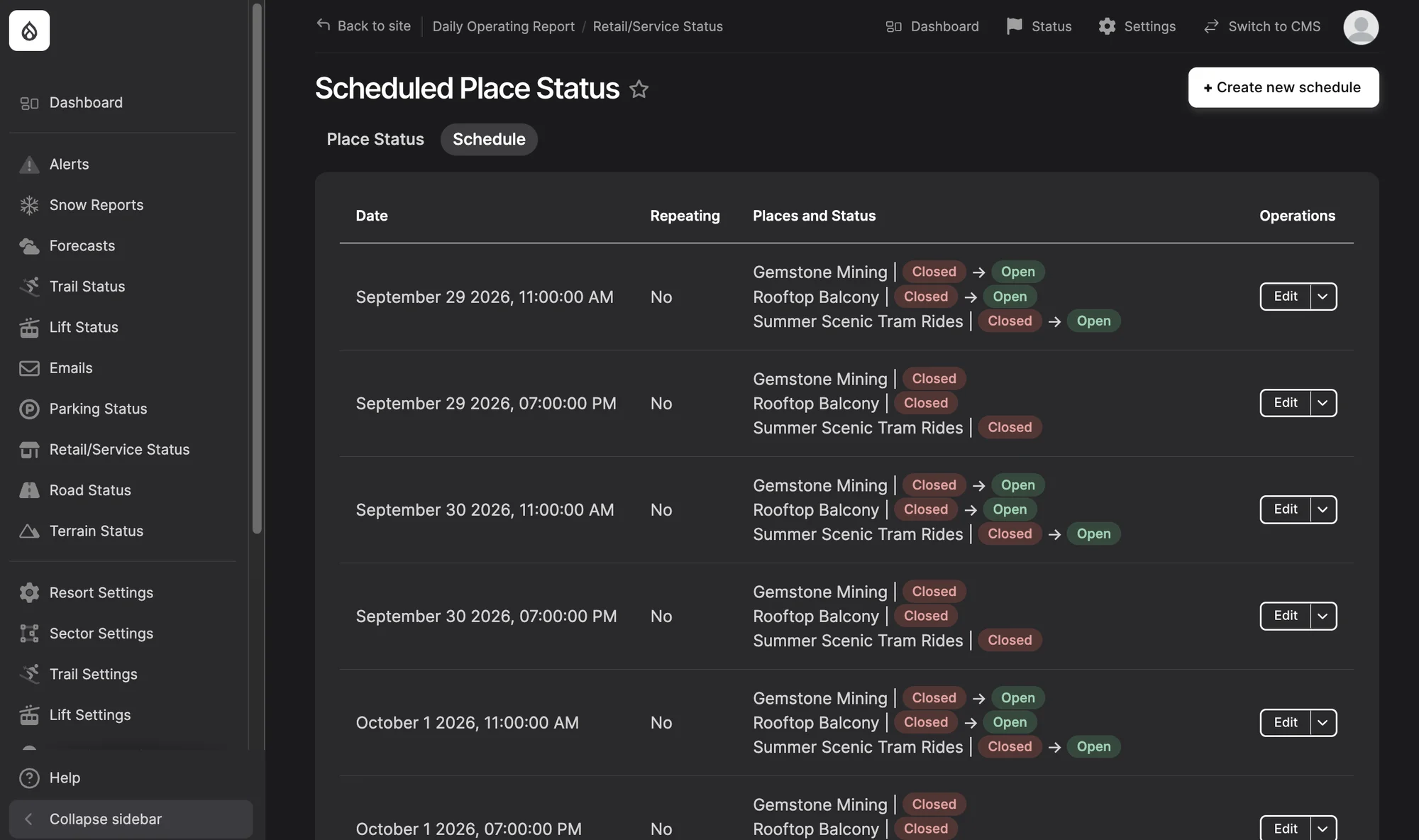1419x840 pixels.
Task: Open Trail Settings via its skier icon
Action: 29,675
